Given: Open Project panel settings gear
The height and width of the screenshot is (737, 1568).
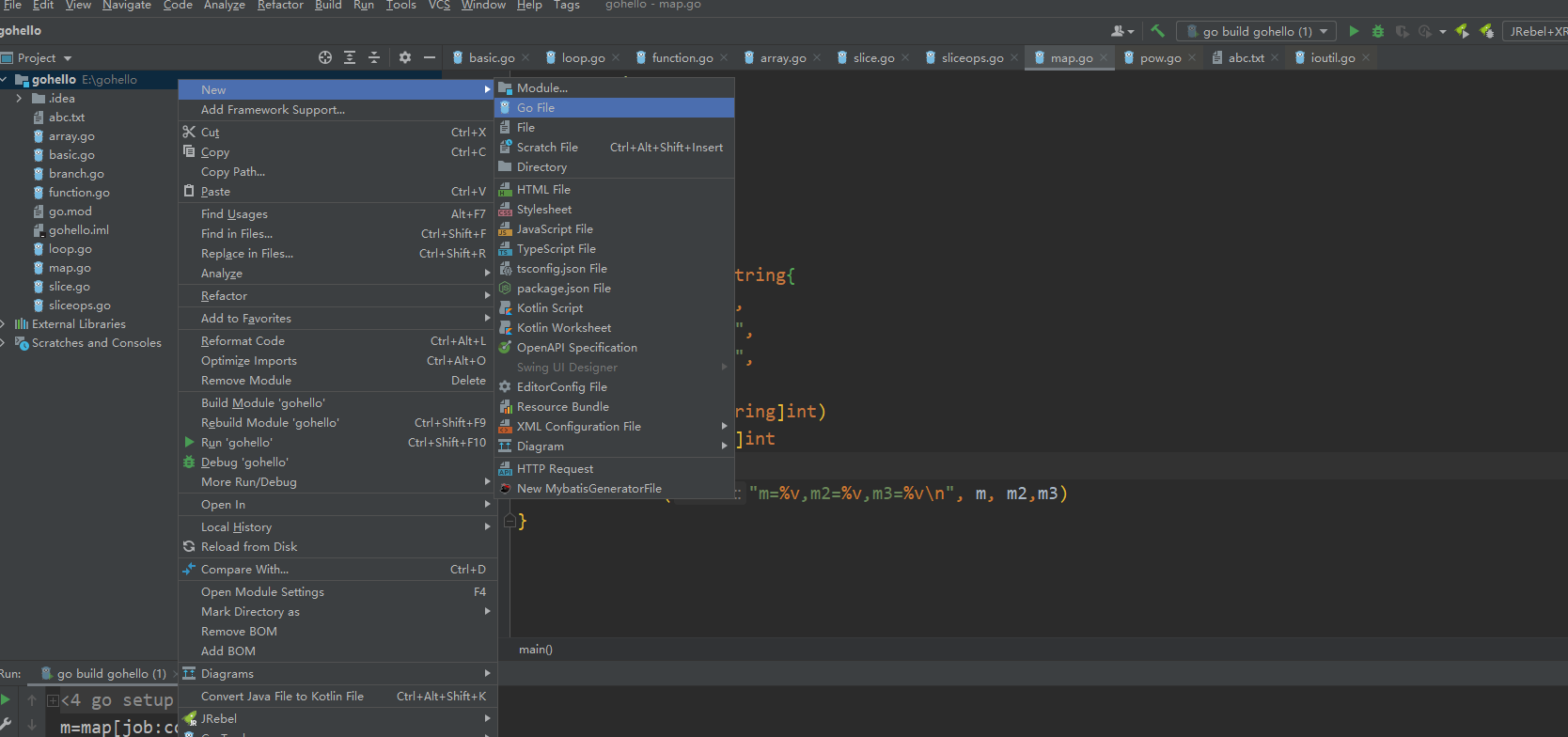Looking at the screenshot, I should pos(405,57).
